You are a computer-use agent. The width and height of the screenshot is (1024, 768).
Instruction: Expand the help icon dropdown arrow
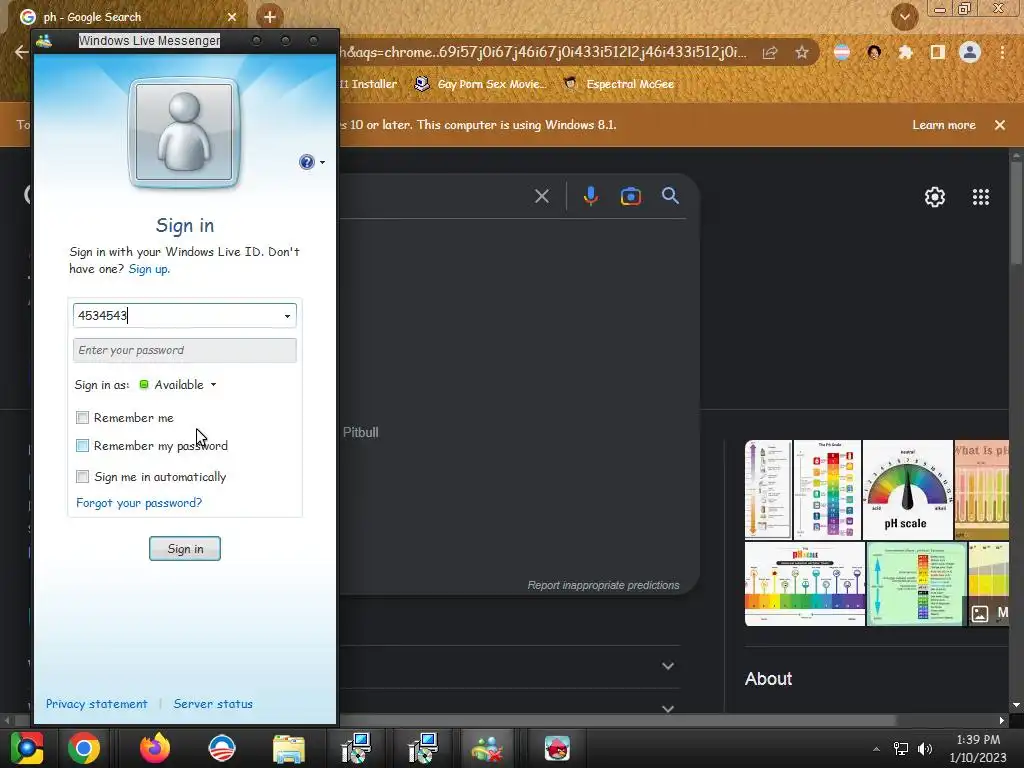[322, 163]
